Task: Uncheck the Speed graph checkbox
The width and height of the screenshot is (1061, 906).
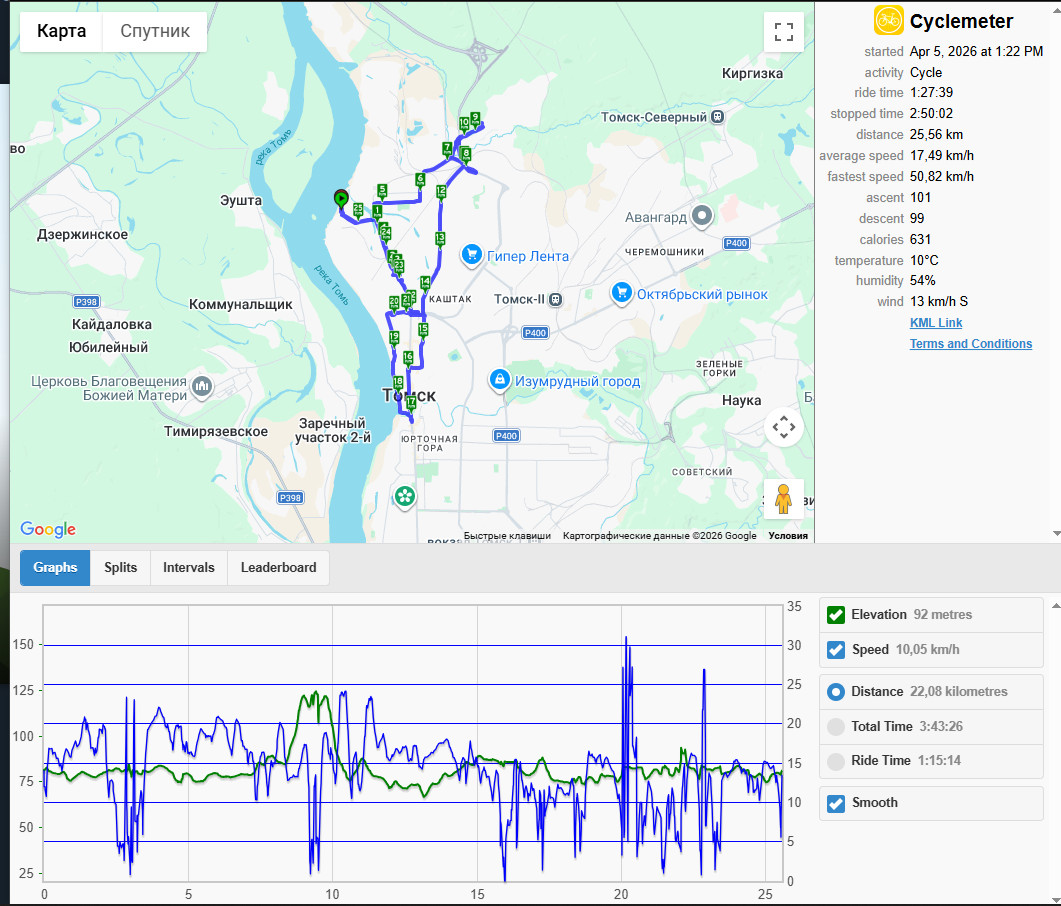Action: click(836, 650)
